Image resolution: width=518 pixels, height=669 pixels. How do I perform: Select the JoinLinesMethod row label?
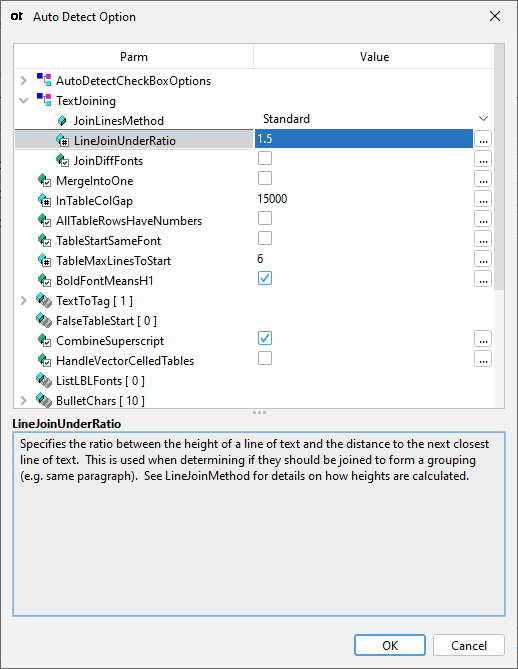tap(119, 121)
